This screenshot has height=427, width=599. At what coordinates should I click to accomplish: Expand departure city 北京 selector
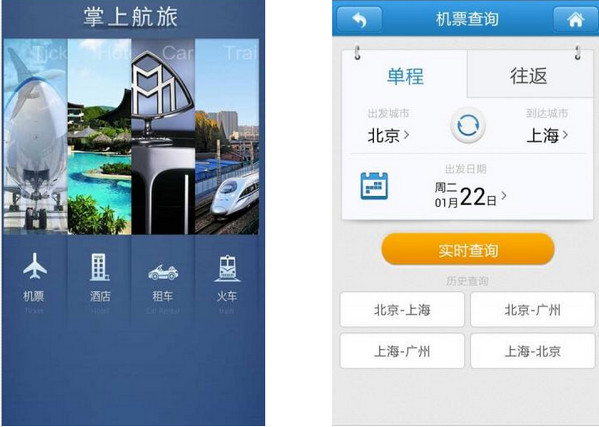[388, 135]
